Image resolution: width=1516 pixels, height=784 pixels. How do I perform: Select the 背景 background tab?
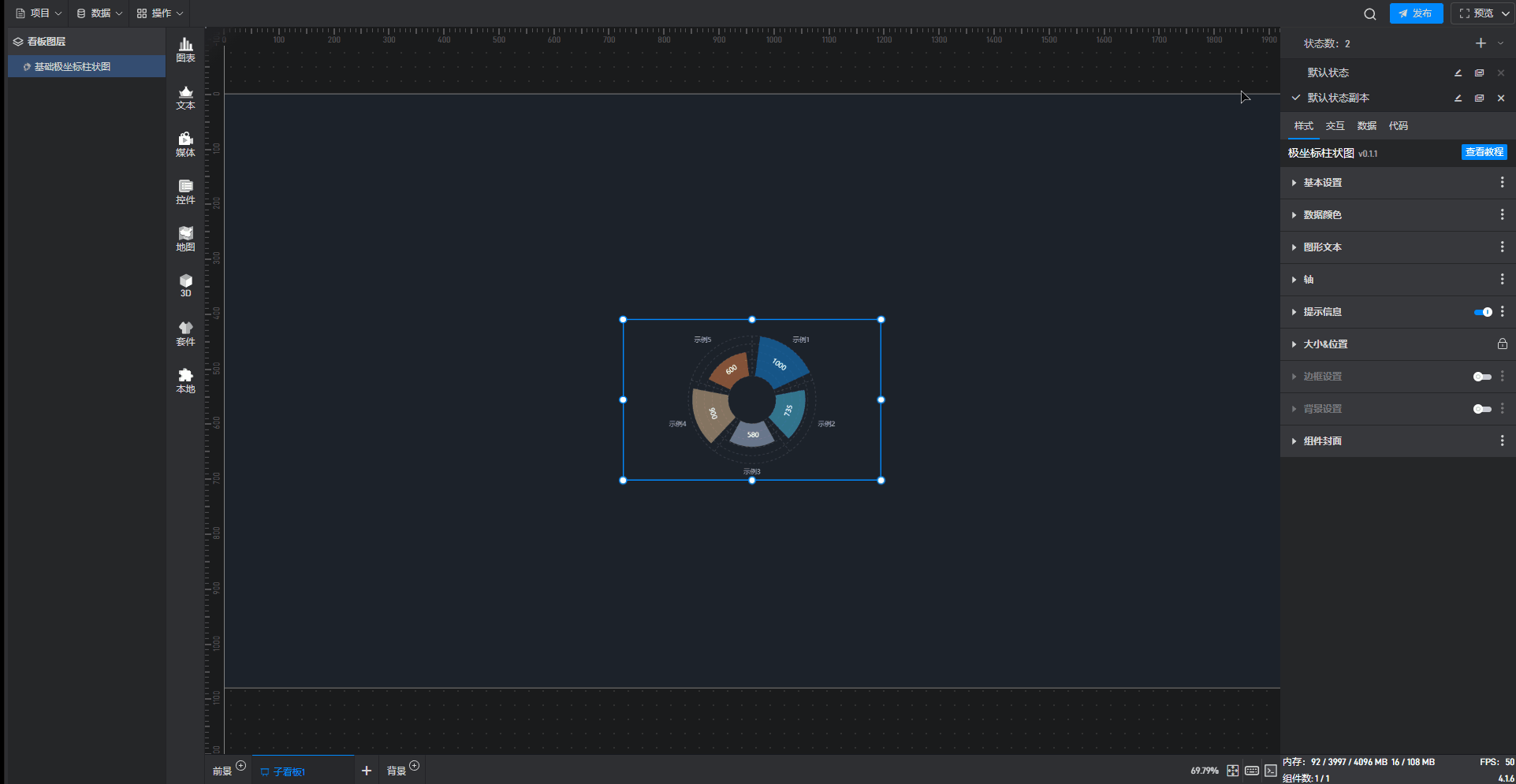coord(396,771)
